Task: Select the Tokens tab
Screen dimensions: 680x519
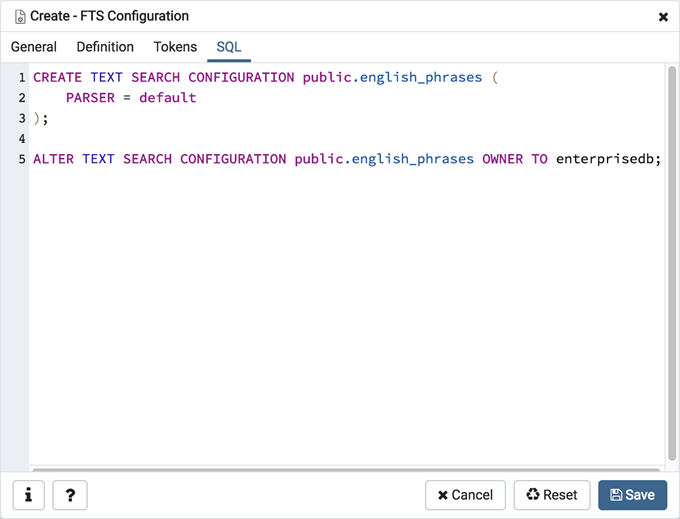Action: tap(175, 47)
